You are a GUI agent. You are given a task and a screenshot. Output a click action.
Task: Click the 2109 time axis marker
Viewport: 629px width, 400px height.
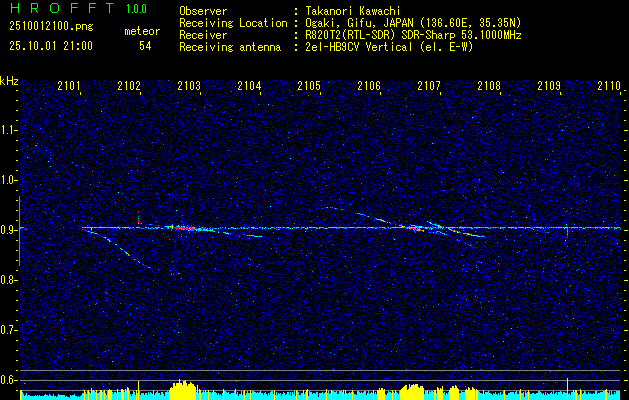pos(549,85)
